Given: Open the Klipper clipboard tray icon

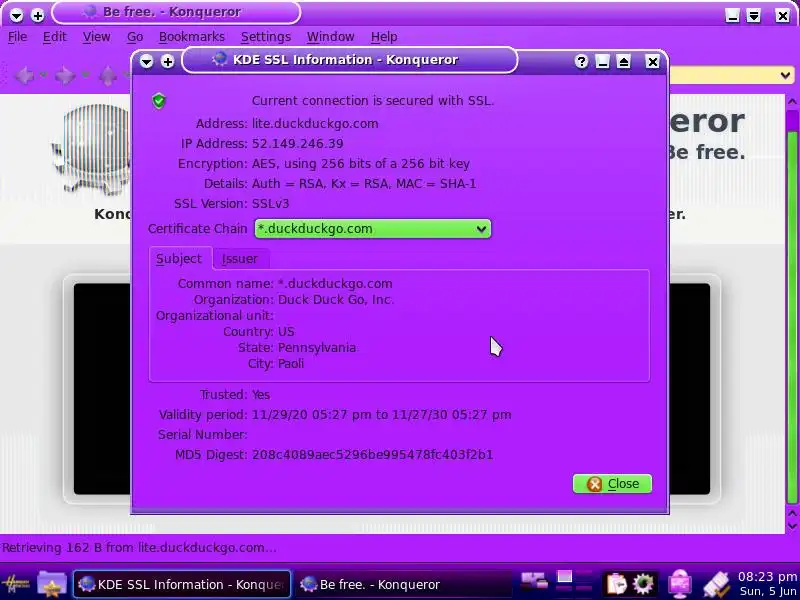Looking at the screenshot, I should coord(616,584).
